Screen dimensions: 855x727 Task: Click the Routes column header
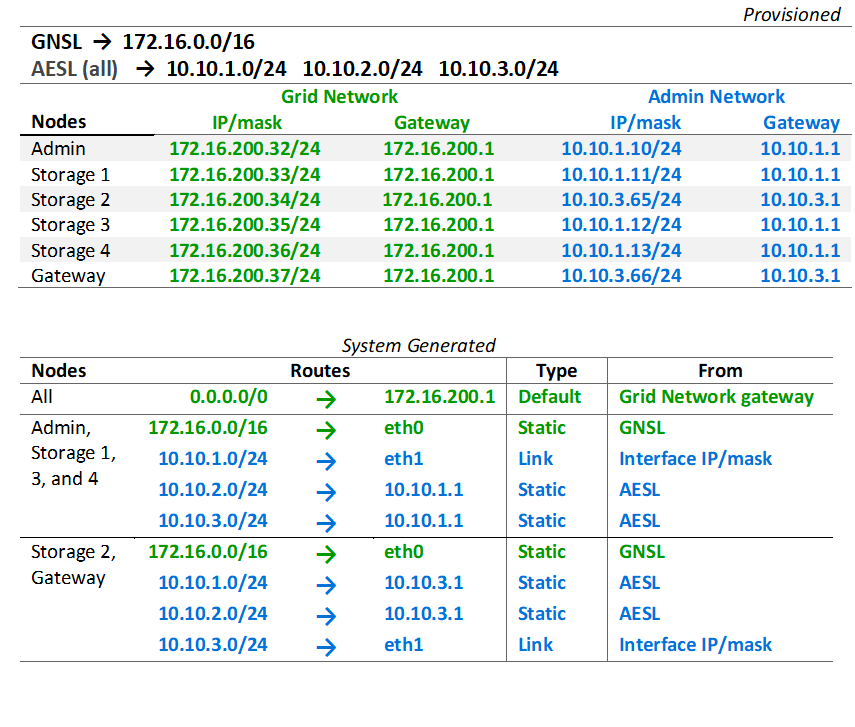pyautogui.click(x=320, y=370)
